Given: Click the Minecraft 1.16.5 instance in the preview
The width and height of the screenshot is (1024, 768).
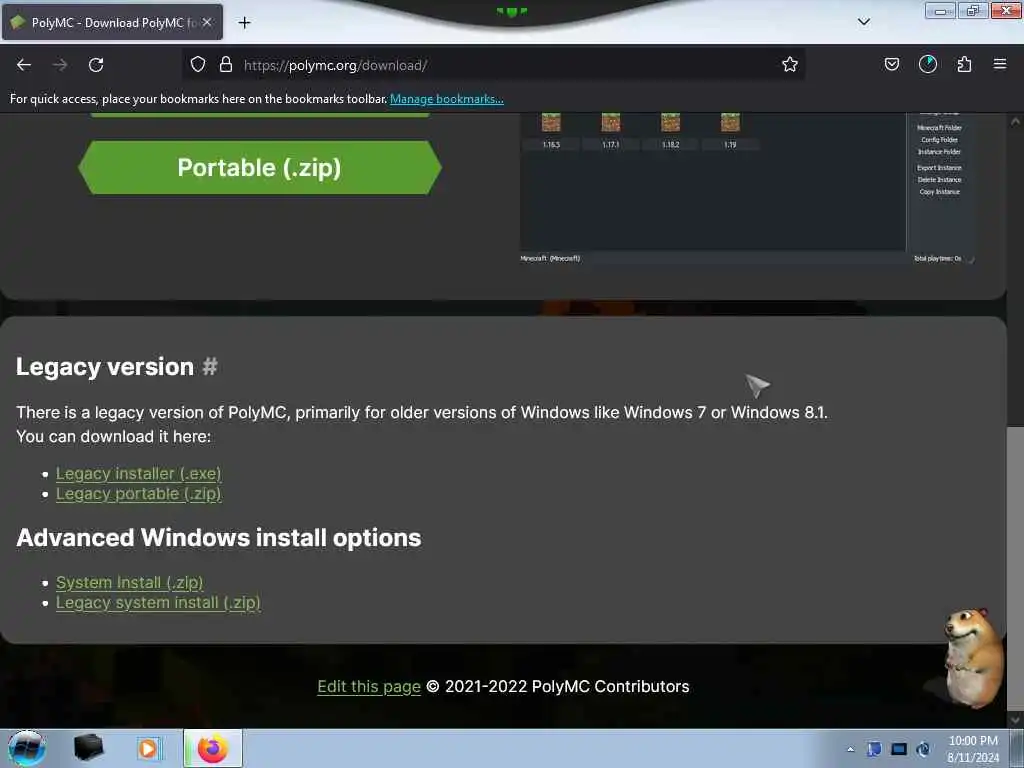Looking at the screenshot, I should tap(551, 131).
